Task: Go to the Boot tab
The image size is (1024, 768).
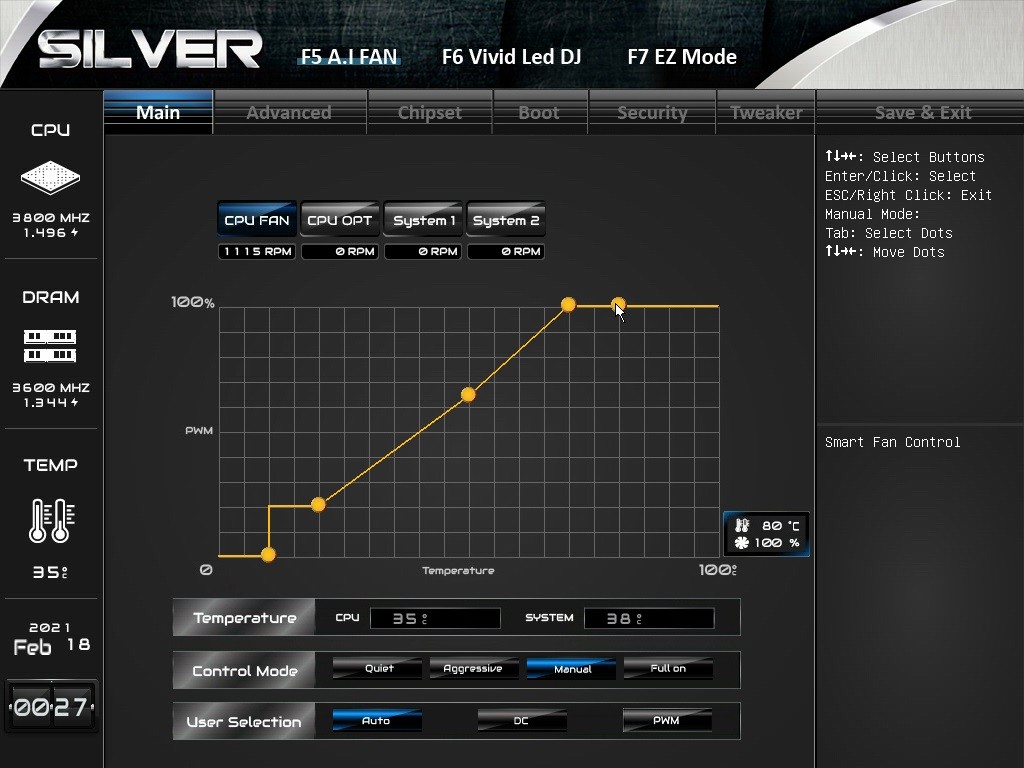Action: coord(539,112)
